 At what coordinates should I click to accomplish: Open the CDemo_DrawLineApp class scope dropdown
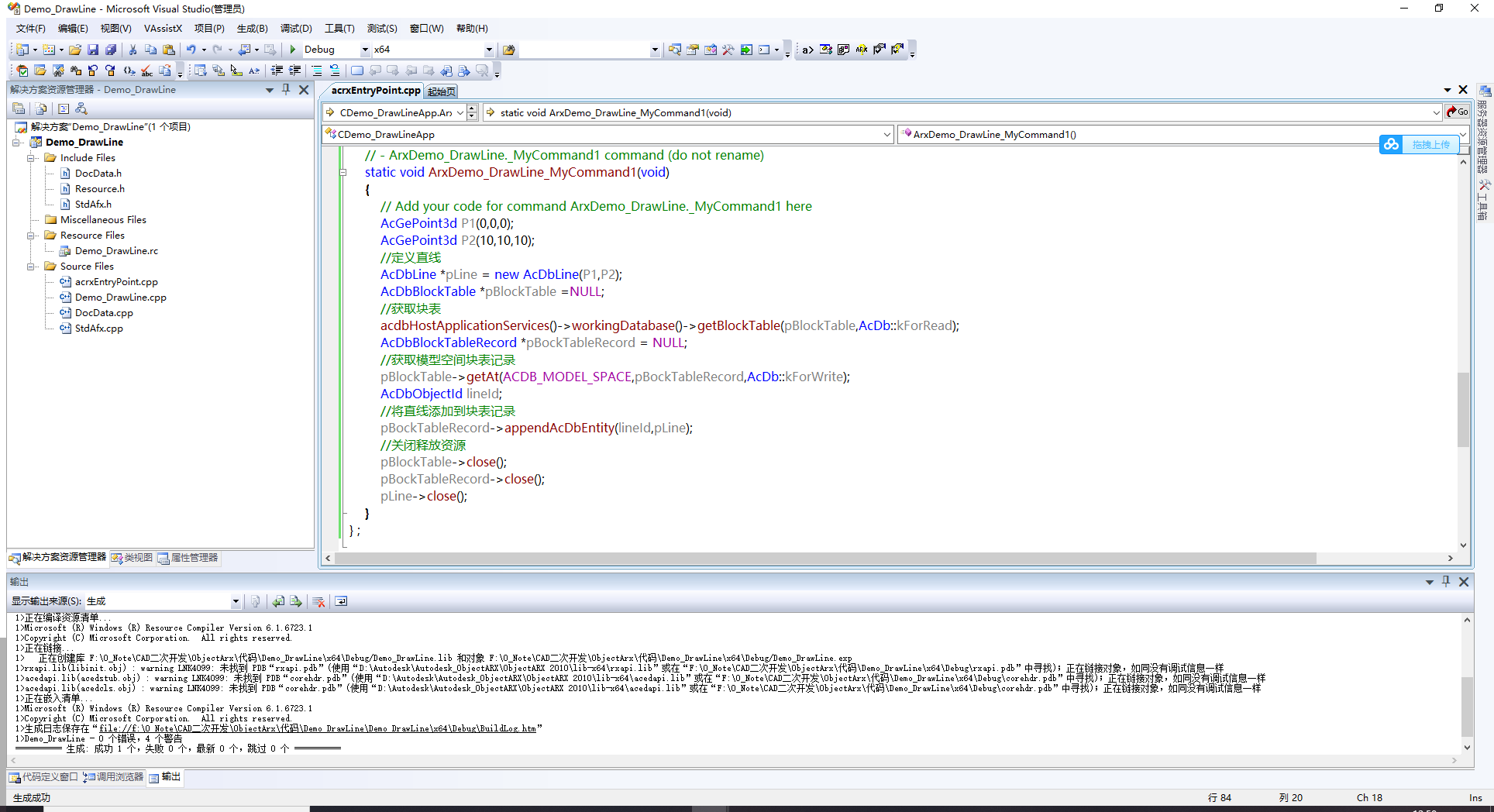coord(887,134)
